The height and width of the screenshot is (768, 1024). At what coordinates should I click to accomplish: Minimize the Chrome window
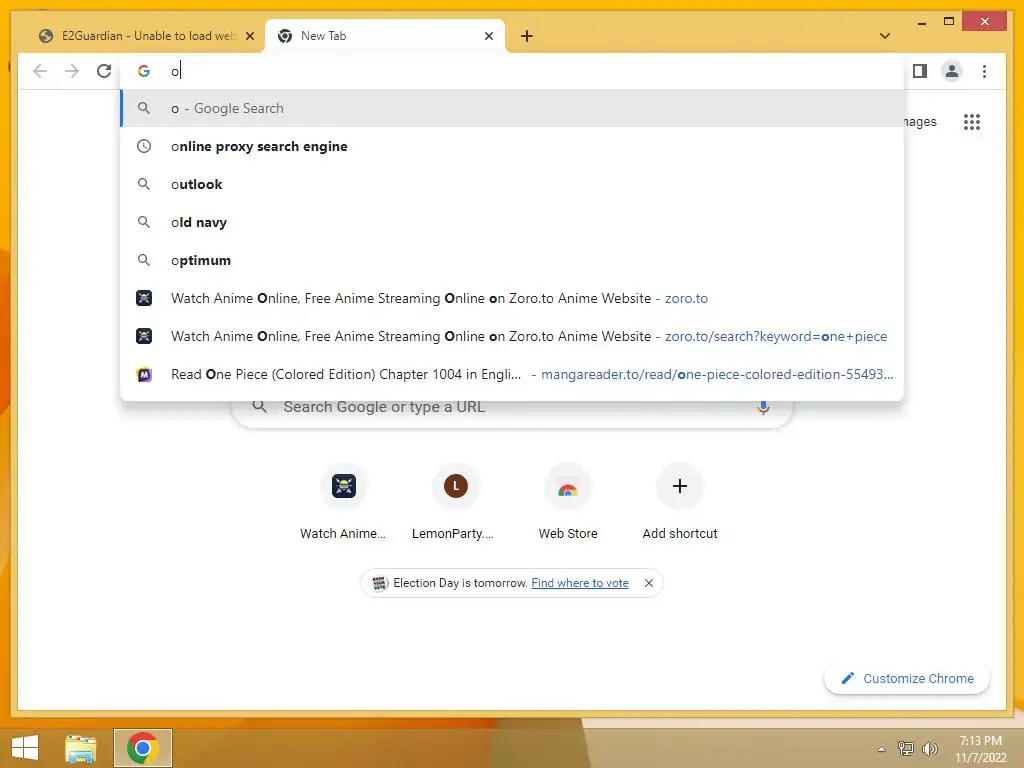921,22
